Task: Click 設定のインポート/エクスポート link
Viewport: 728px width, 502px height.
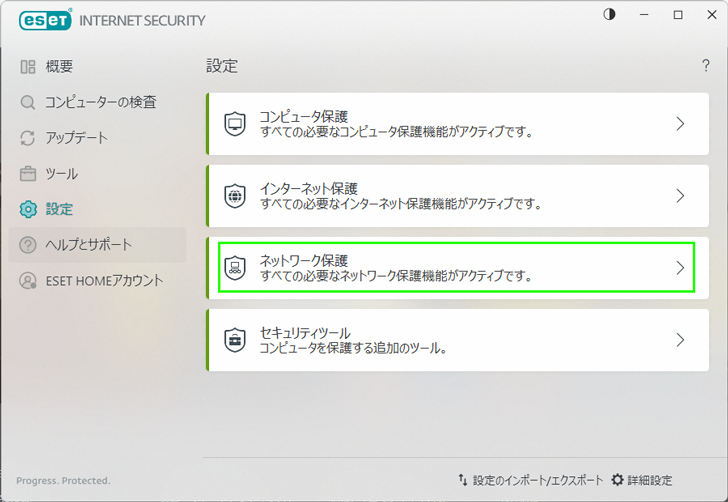Action: 538,480
